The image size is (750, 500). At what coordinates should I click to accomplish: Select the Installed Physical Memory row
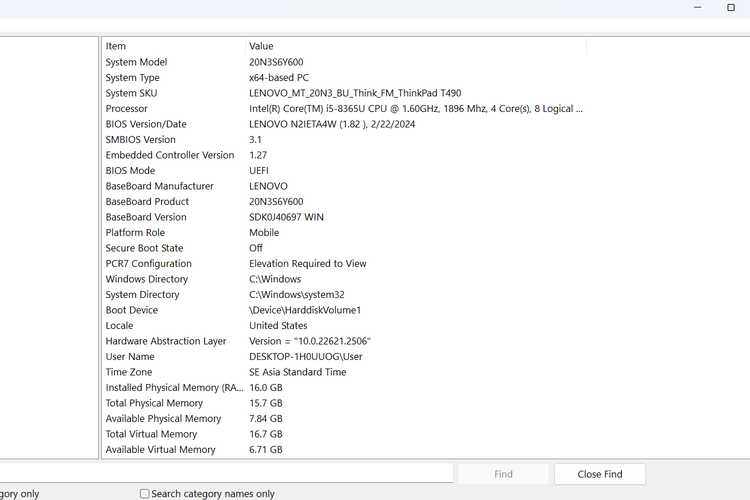coord(173,388)
